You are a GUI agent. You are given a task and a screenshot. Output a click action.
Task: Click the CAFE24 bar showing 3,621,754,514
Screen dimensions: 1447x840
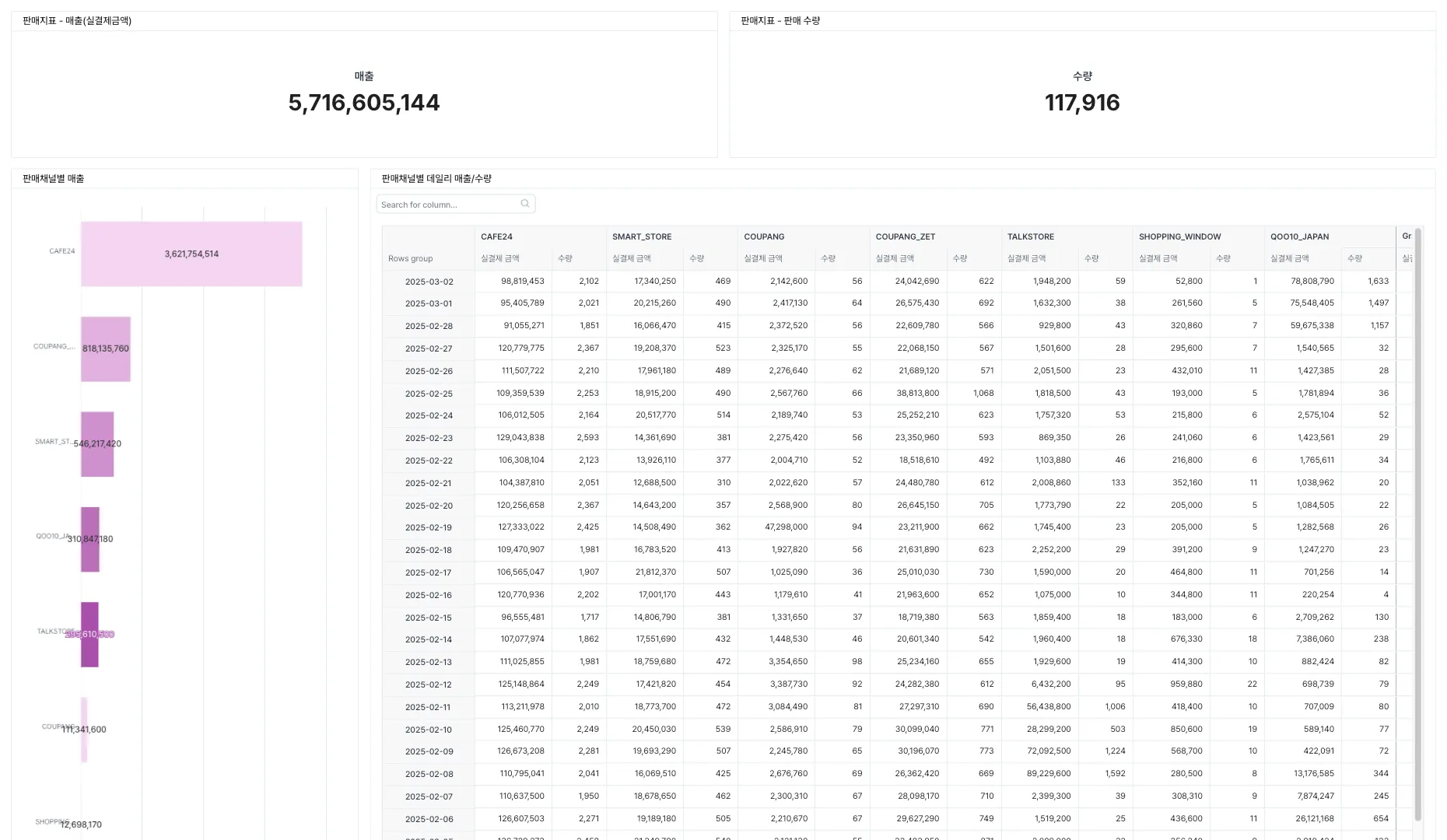[x=191, y=254]
